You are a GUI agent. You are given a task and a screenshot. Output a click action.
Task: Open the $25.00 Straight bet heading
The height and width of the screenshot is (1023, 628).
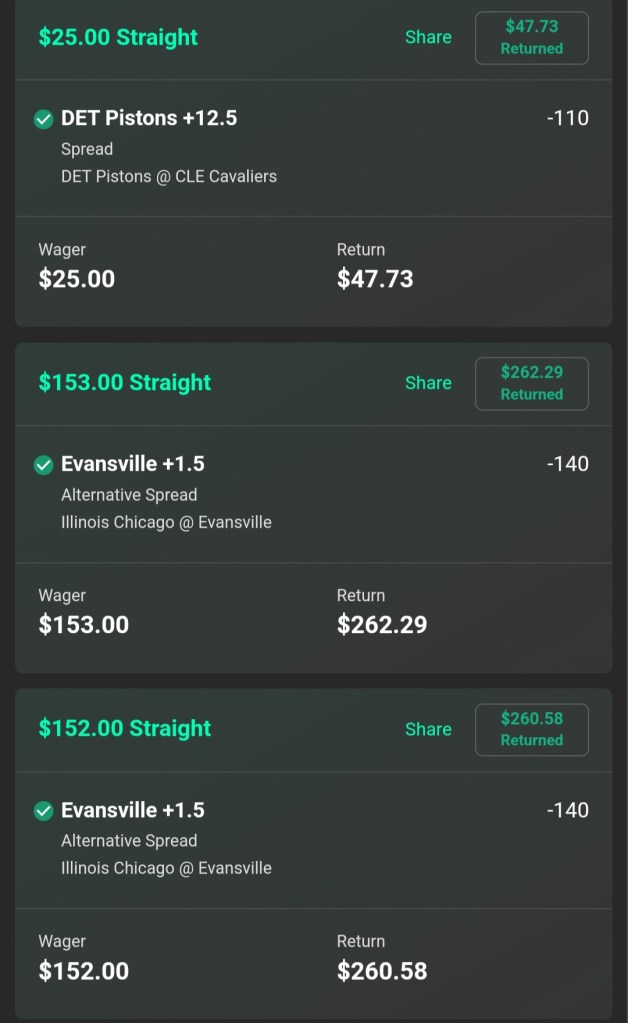point(118,37)
